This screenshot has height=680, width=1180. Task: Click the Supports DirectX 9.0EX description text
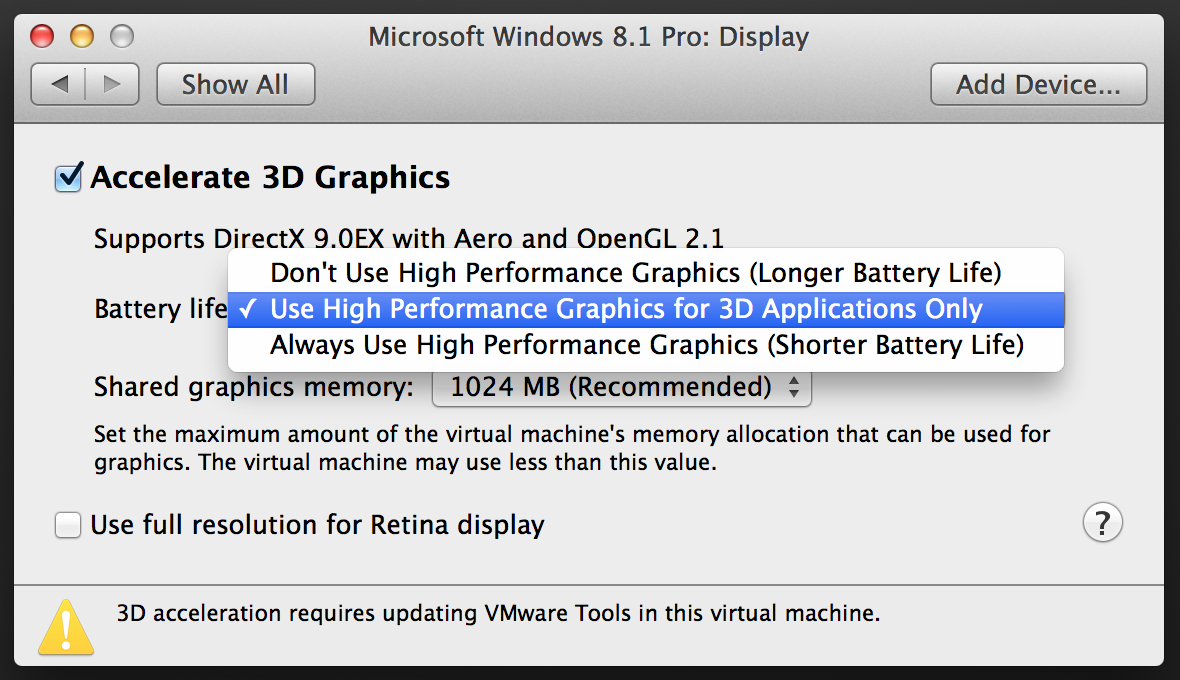[x=408, y=239]
